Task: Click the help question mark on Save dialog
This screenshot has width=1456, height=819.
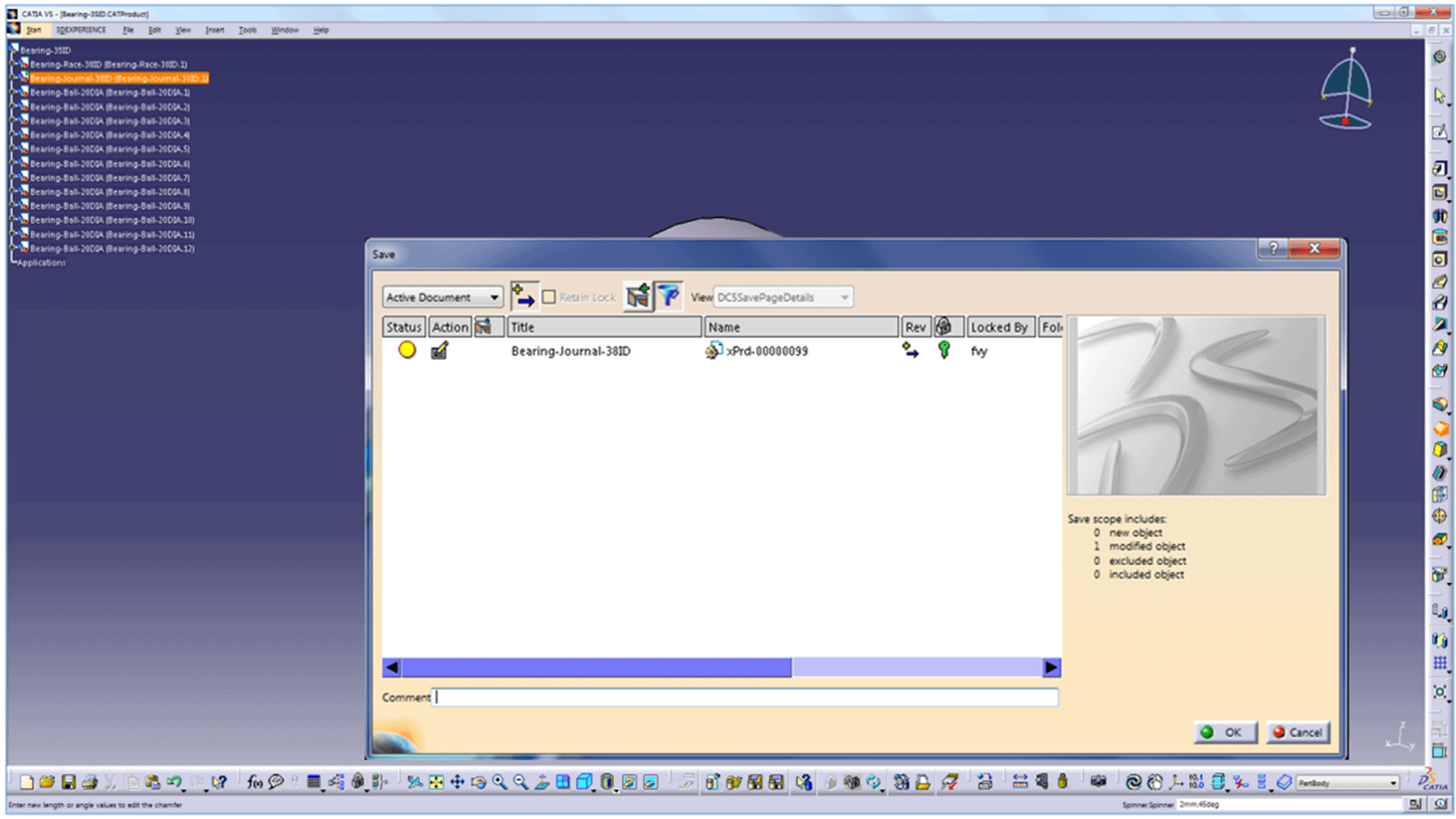Action: [x=1273, y=249]
